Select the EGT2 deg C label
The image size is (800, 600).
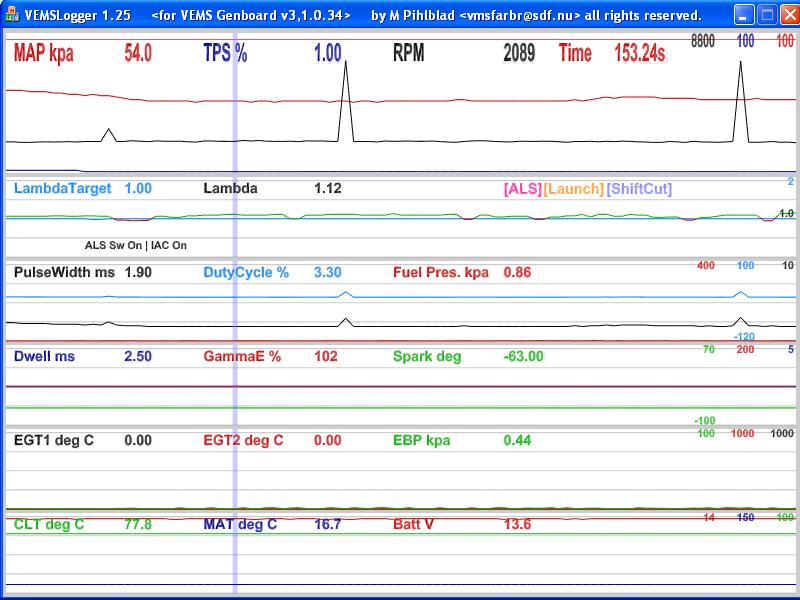click(244, 440)
